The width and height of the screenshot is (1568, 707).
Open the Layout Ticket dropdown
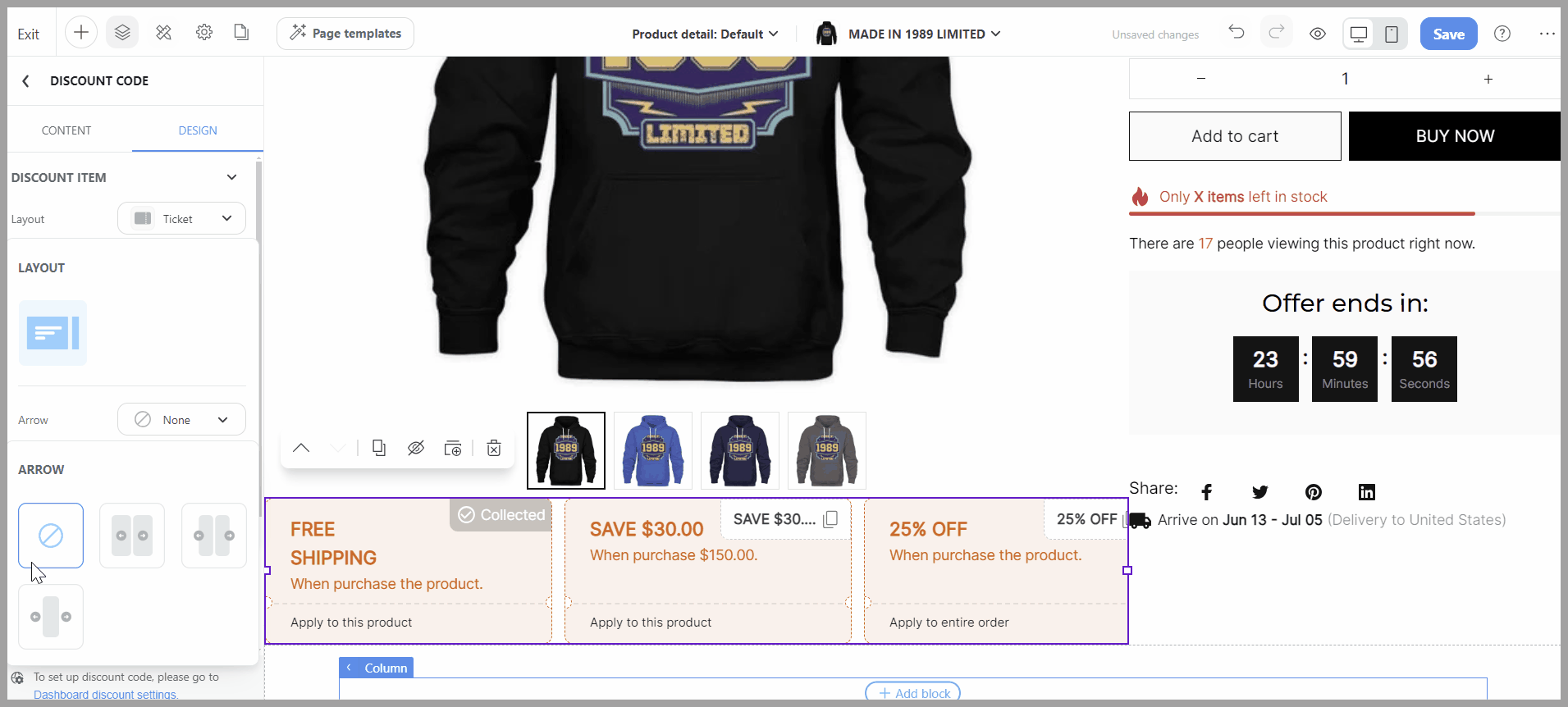(181, 218)
